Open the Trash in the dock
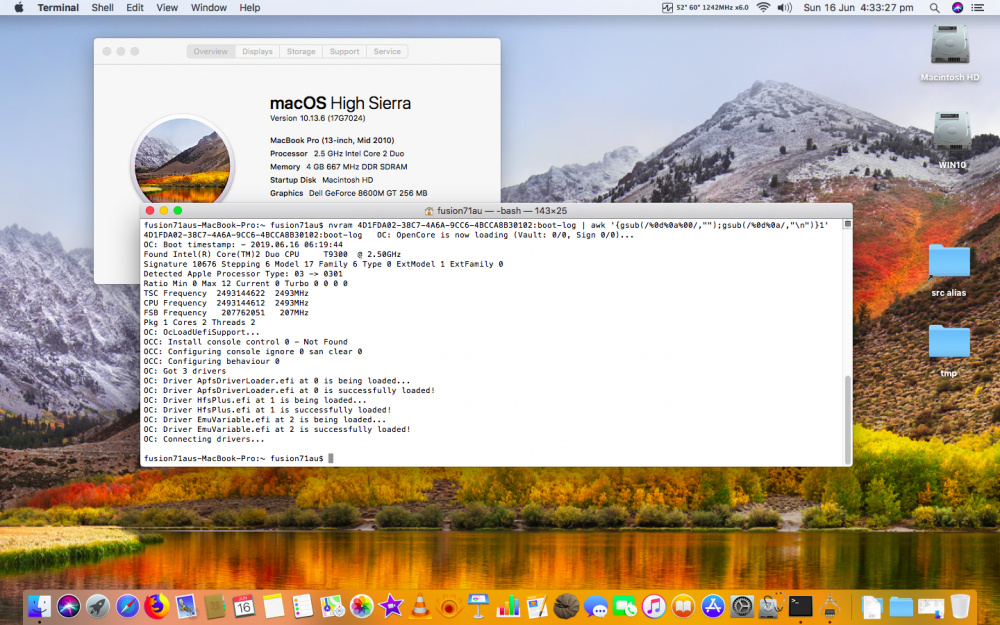Viewport: 1000px width, 625px height. [959, 606]
